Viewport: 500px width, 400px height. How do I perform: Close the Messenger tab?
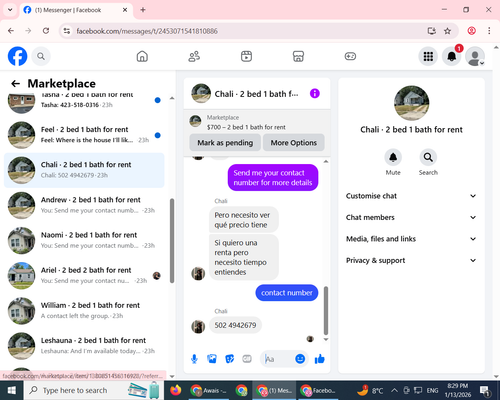tap(125, 10)
